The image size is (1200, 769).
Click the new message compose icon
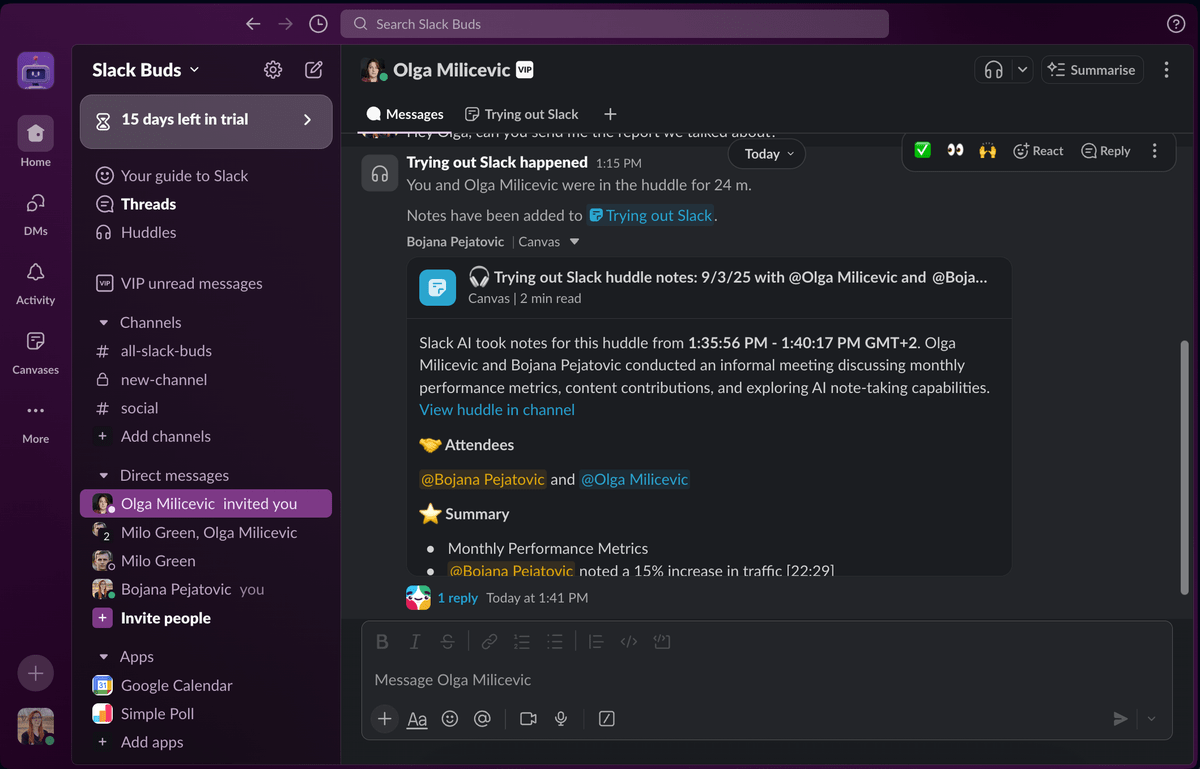[314, 70]
